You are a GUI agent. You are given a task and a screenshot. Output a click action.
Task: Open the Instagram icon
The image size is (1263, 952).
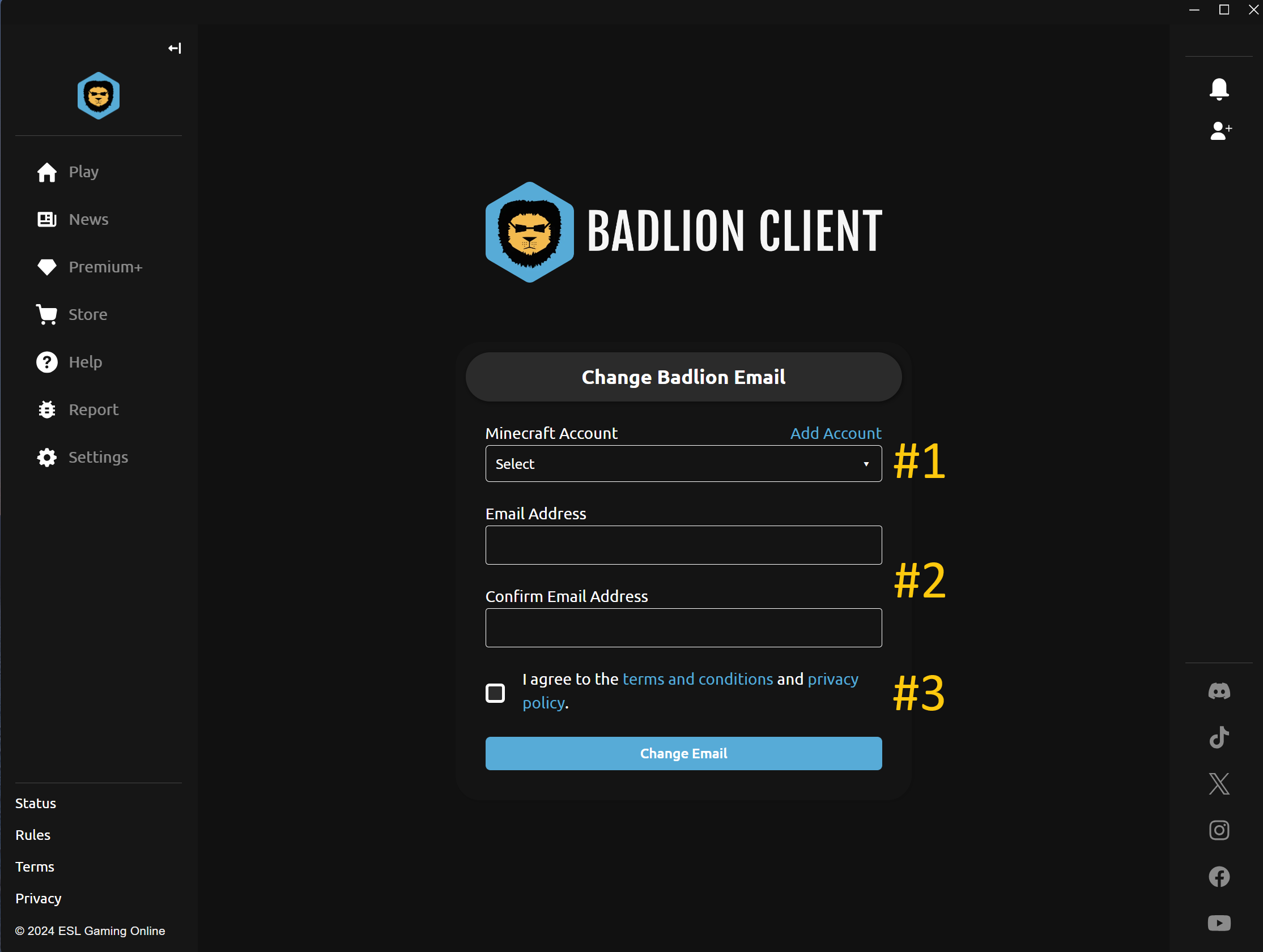click(x=1219, y=830)
